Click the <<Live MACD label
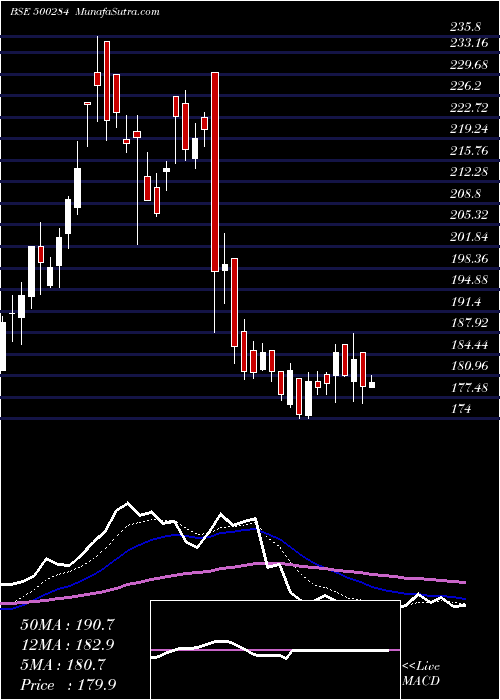This screenshot has width=500, height=700. (421, 674)
